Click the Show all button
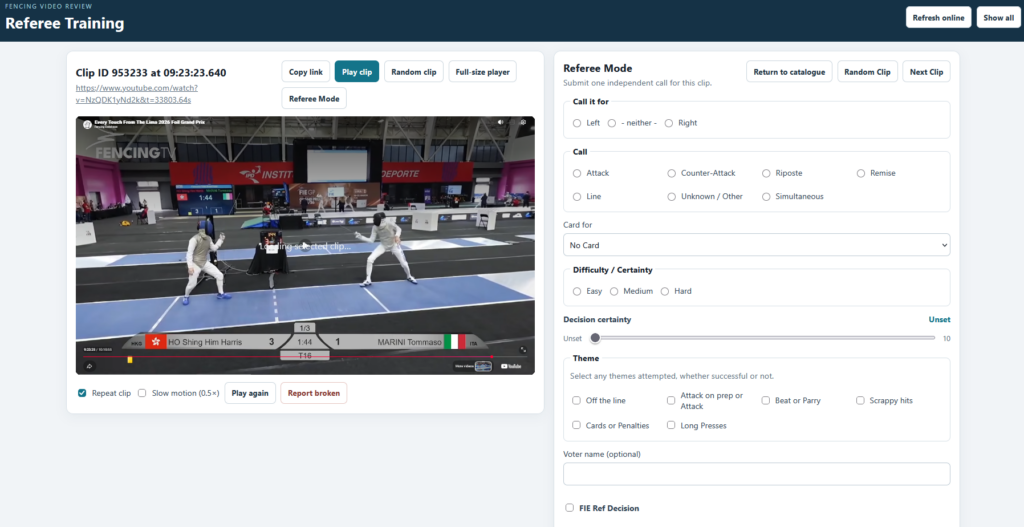This screenshot has width=1024, height=527. point(999,18)
